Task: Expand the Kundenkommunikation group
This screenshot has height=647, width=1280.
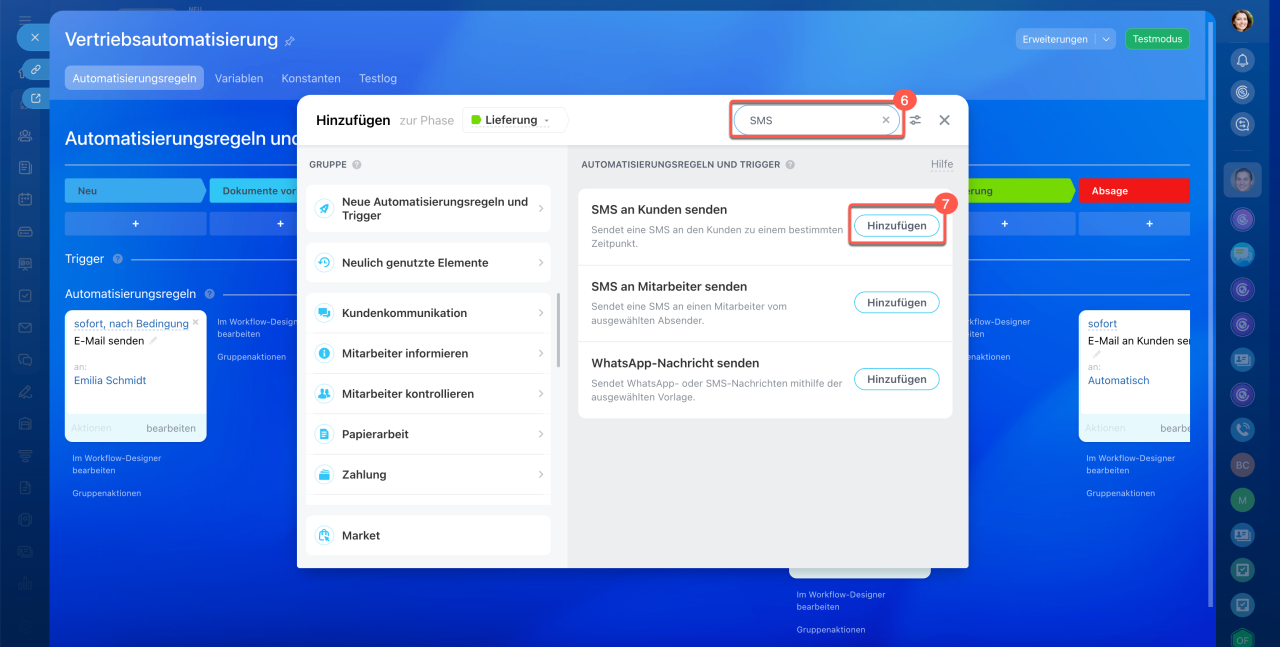Action: (428, 313)
